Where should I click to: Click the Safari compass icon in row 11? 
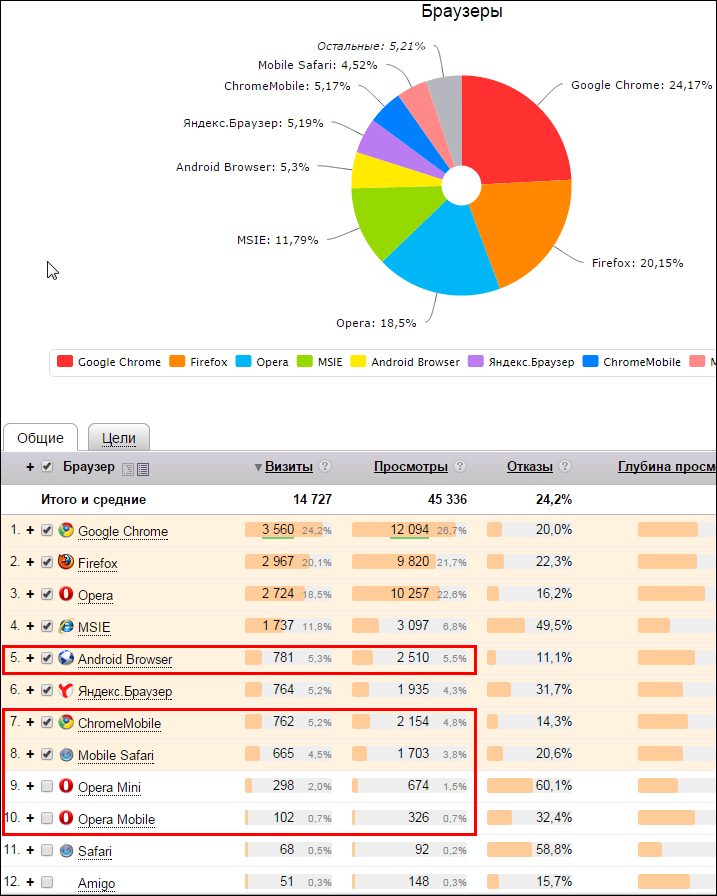[x=66, y=851]
